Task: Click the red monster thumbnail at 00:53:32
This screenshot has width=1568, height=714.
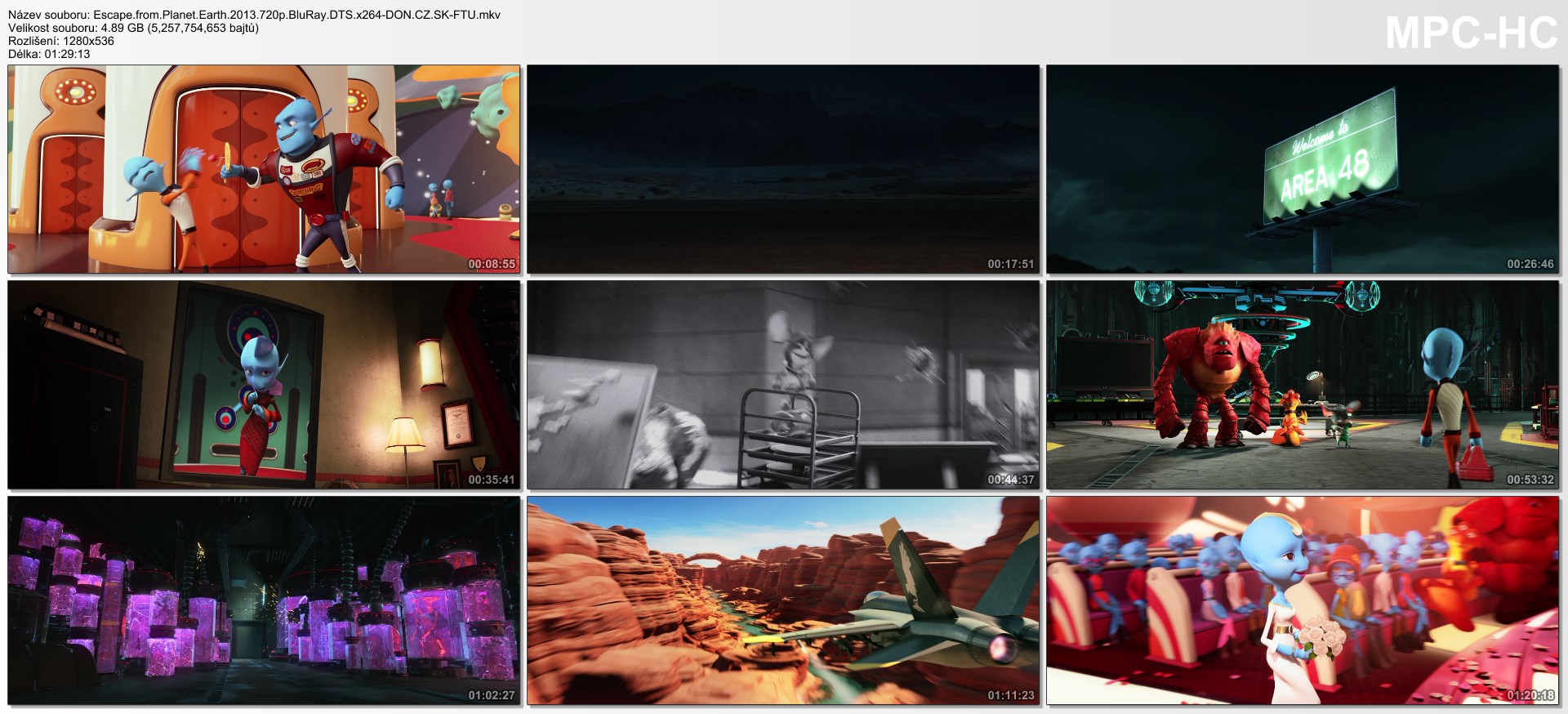Action: pos(1303,385)
